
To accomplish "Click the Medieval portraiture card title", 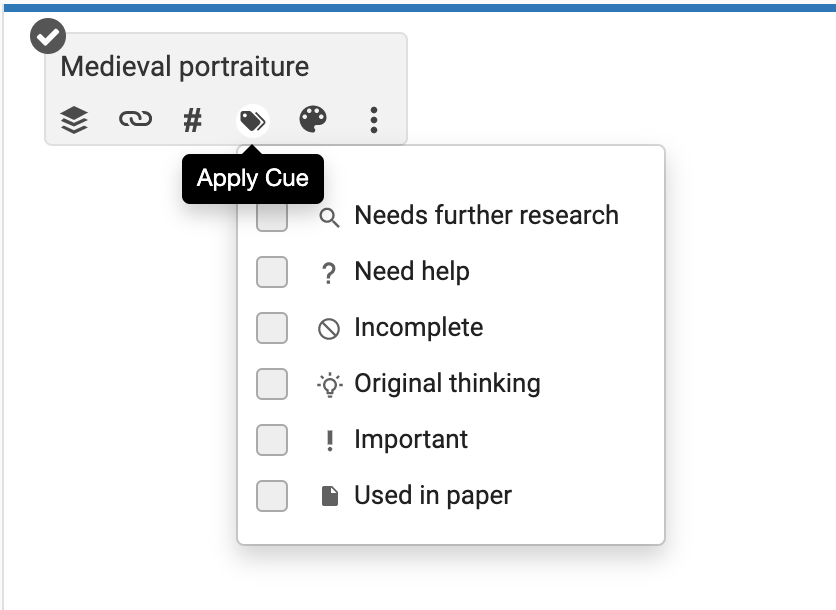I will (x=185, y=67).
